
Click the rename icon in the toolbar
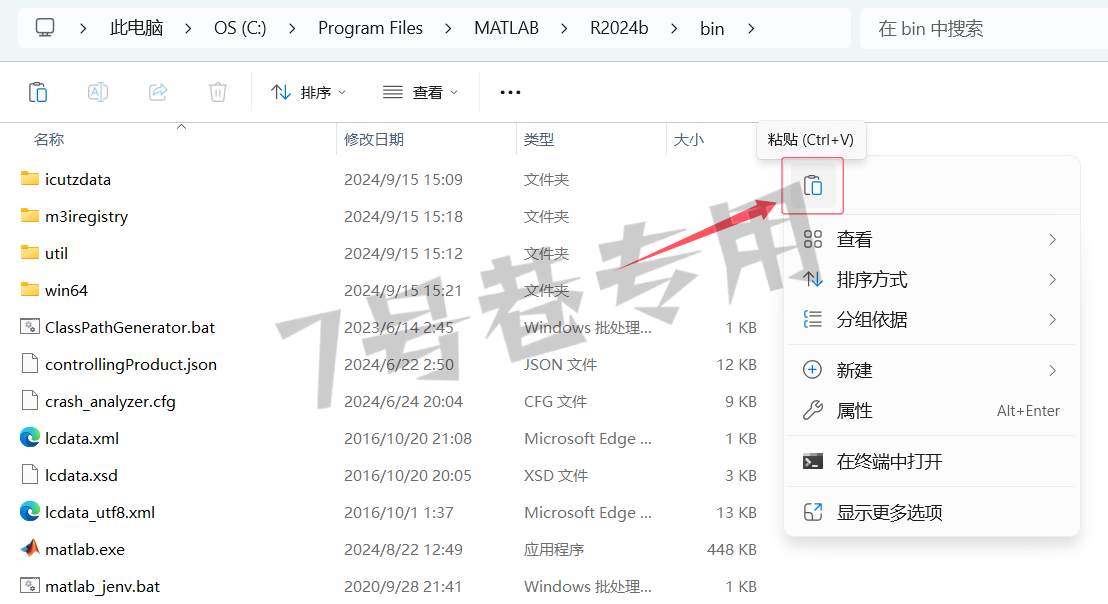[98, 93]
